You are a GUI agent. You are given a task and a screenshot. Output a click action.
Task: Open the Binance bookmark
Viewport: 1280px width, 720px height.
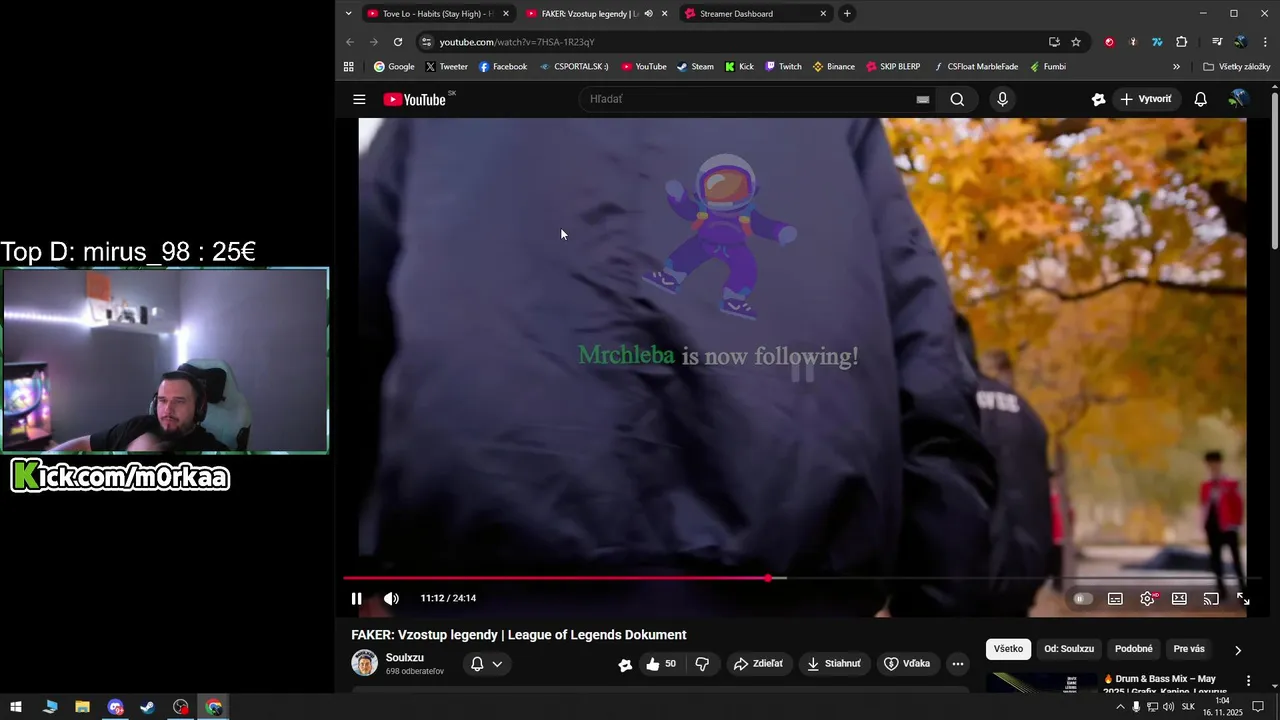click(x=833, y=67)
